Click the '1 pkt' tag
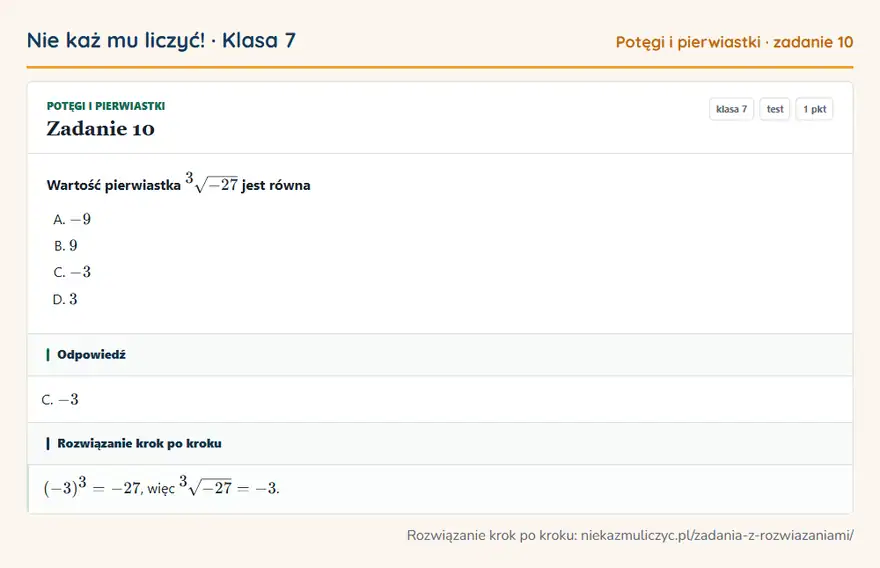880x568 pixels. [x=814, y=109]
